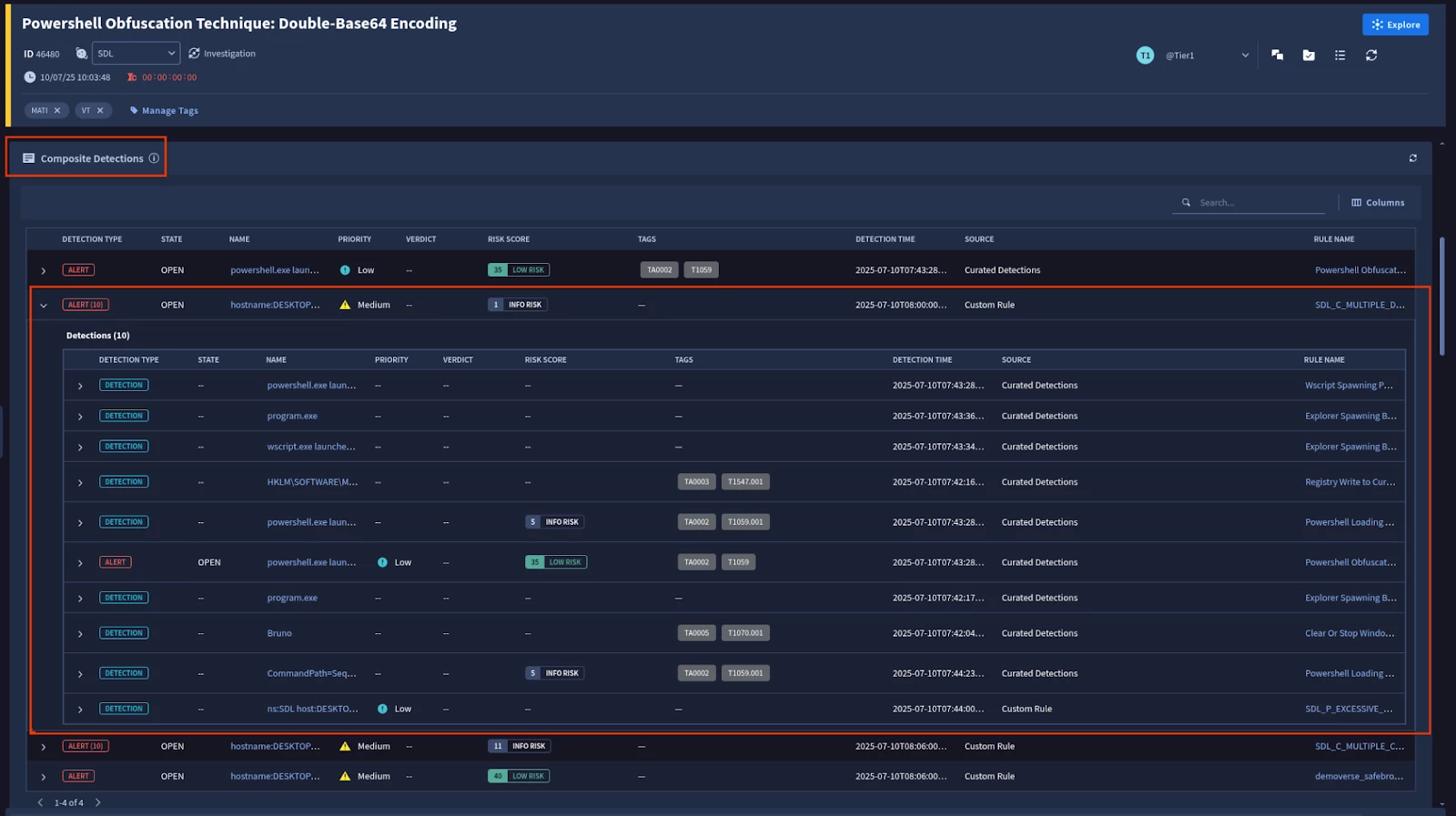
Task: Remove the MATI tag
Action: click(56, 110)
